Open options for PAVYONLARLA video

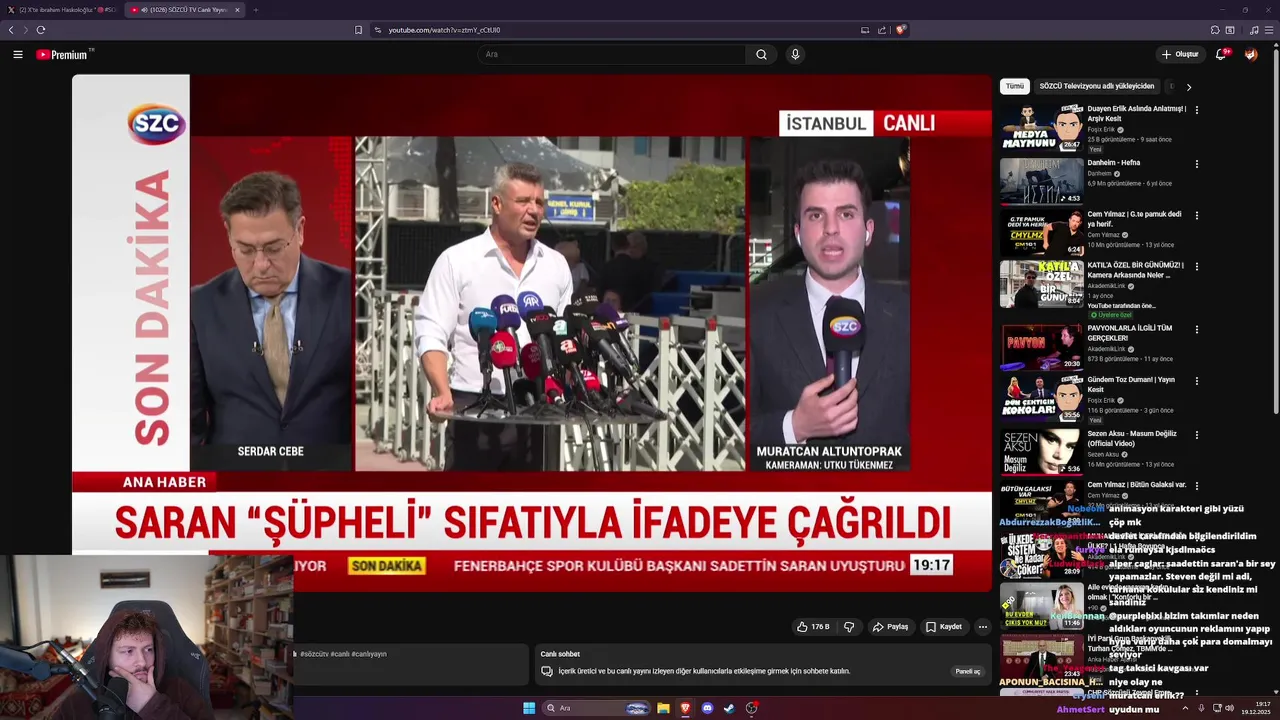1197,330
